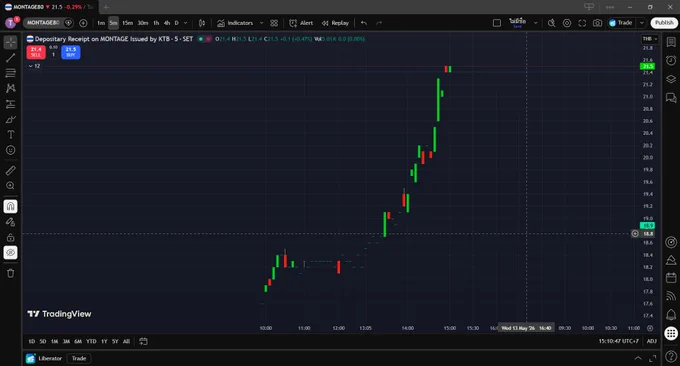Click the Trade button in top toolbar
The height and width of the screenshot is (366, 680).
pyautogui.click(x=621, y=23)
